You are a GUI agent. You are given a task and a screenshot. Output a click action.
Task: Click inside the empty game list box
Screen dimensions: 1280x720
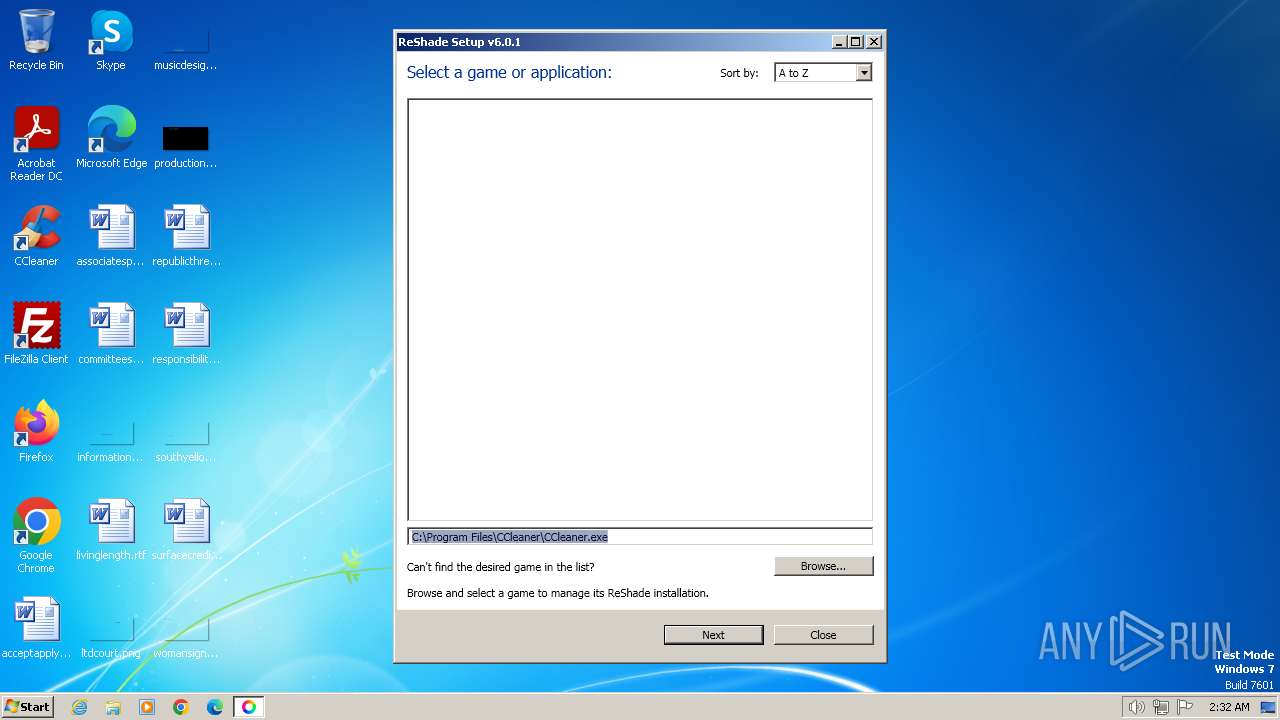[x=640, y=310]
